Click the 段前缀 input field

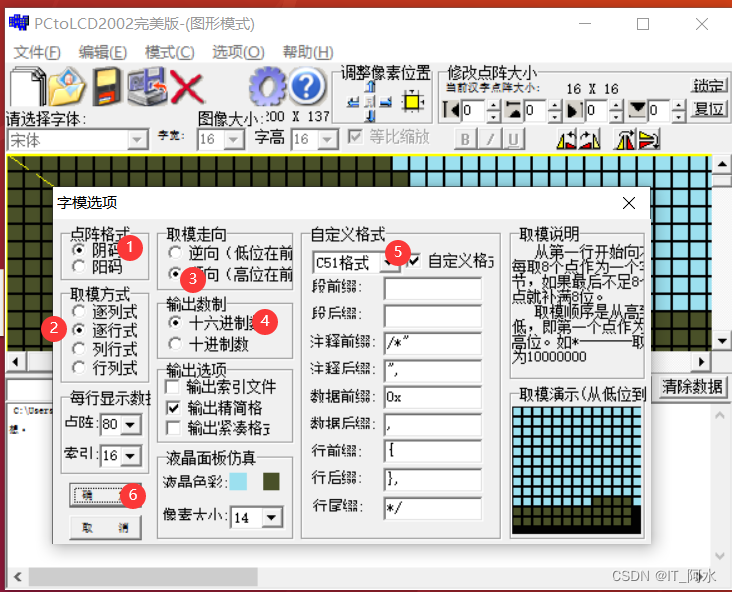click(x=433, y=288)
